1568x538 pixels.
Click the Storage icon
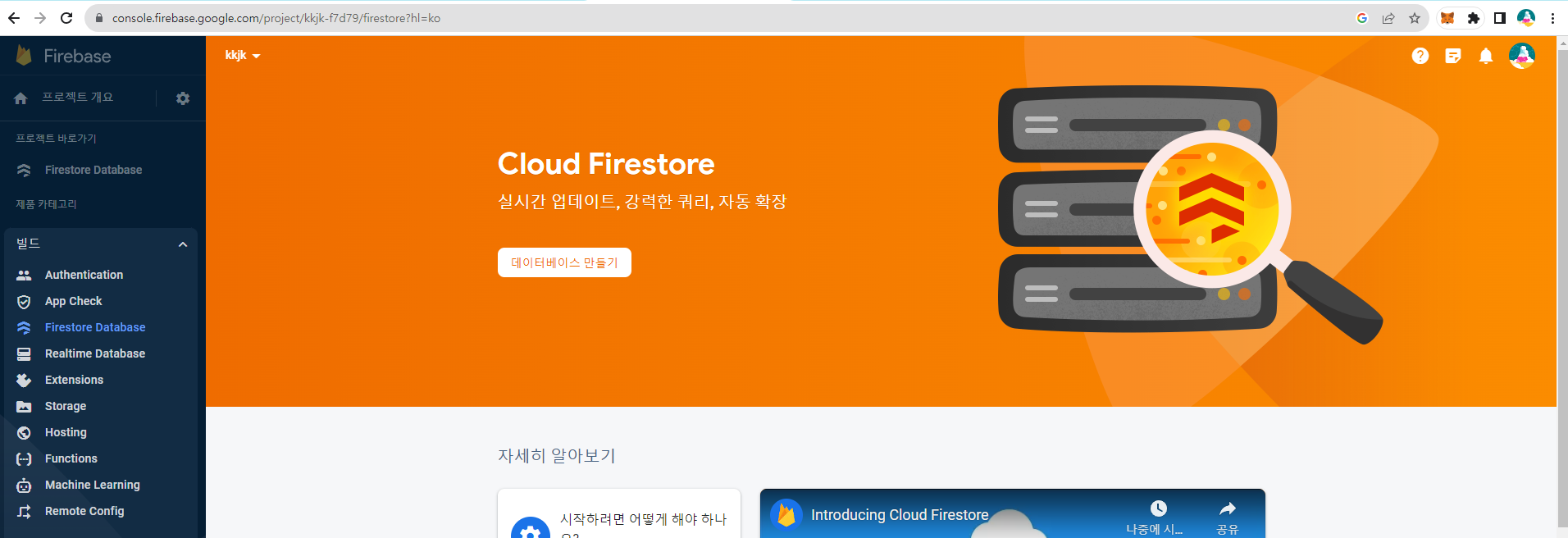pyautogui.click(x=24, y=406)
